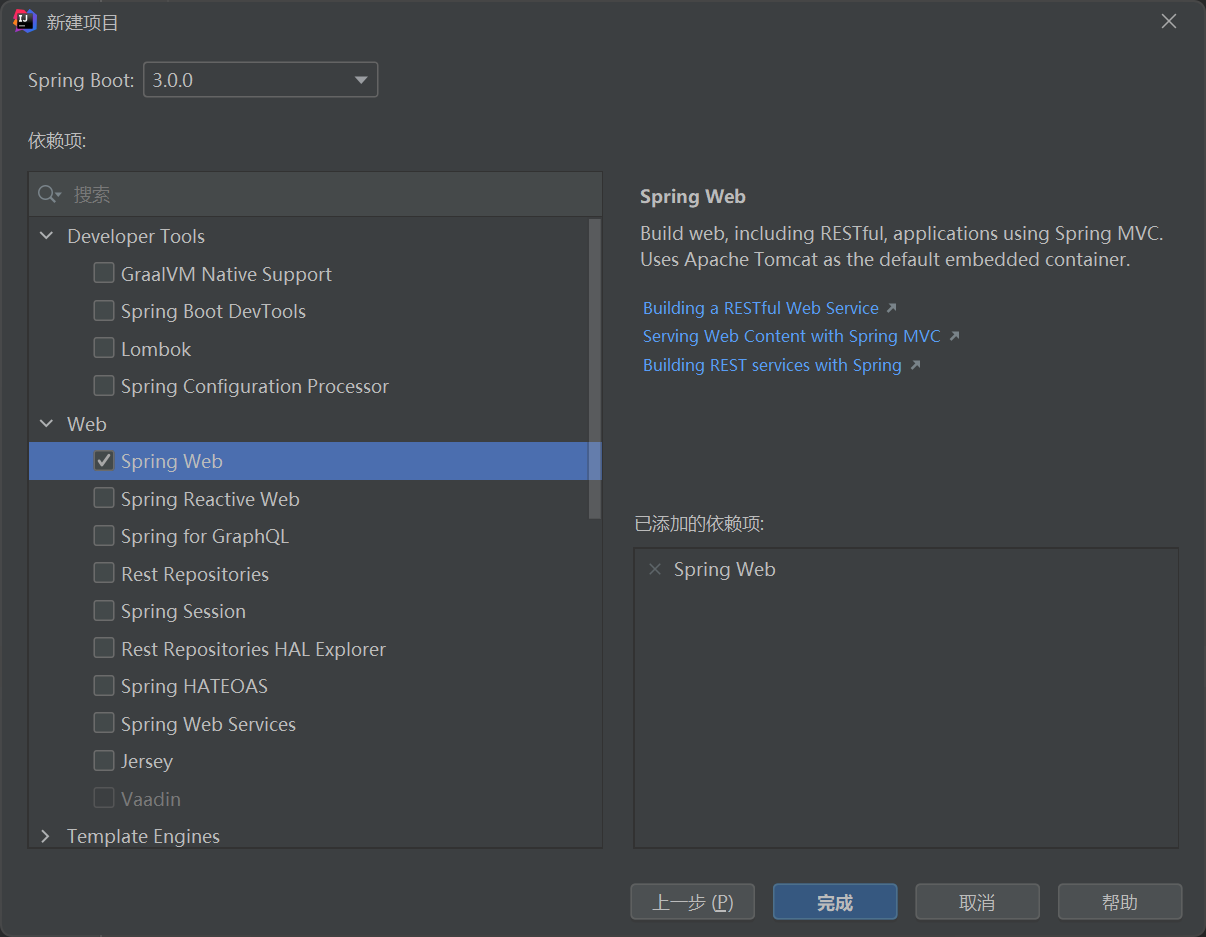Expand the Template Engines group
1206x937 pixels.
[45, 836]
